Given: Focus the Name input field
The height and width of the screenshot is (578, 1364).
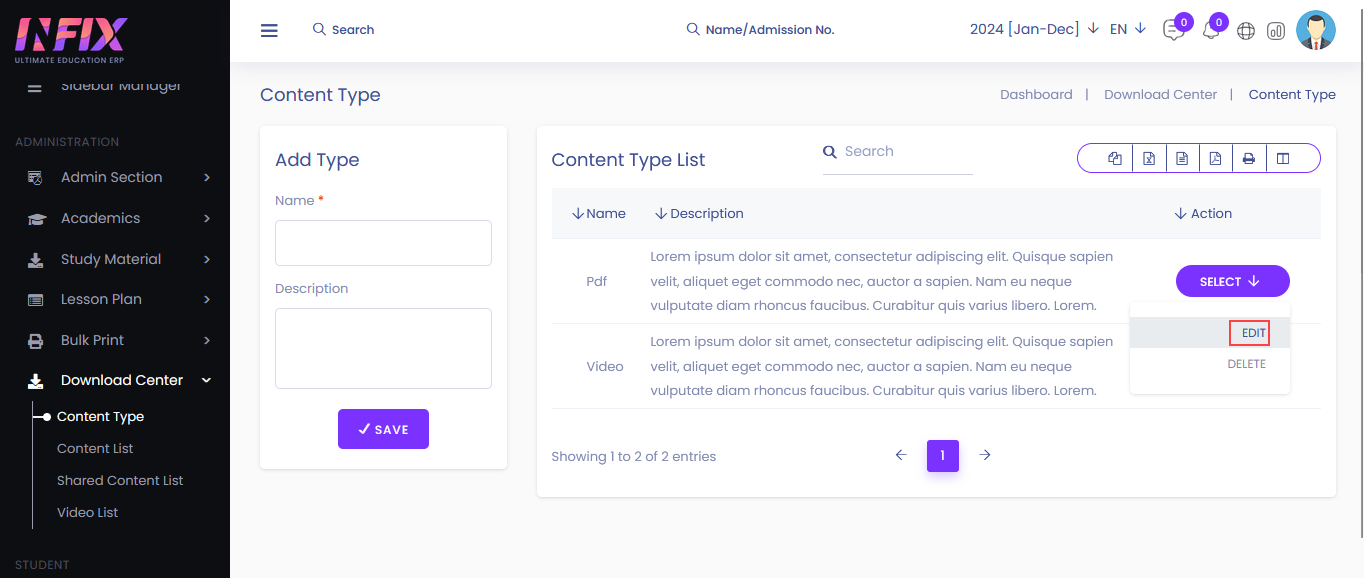Looking at the screenshot, I should [383, 243].
